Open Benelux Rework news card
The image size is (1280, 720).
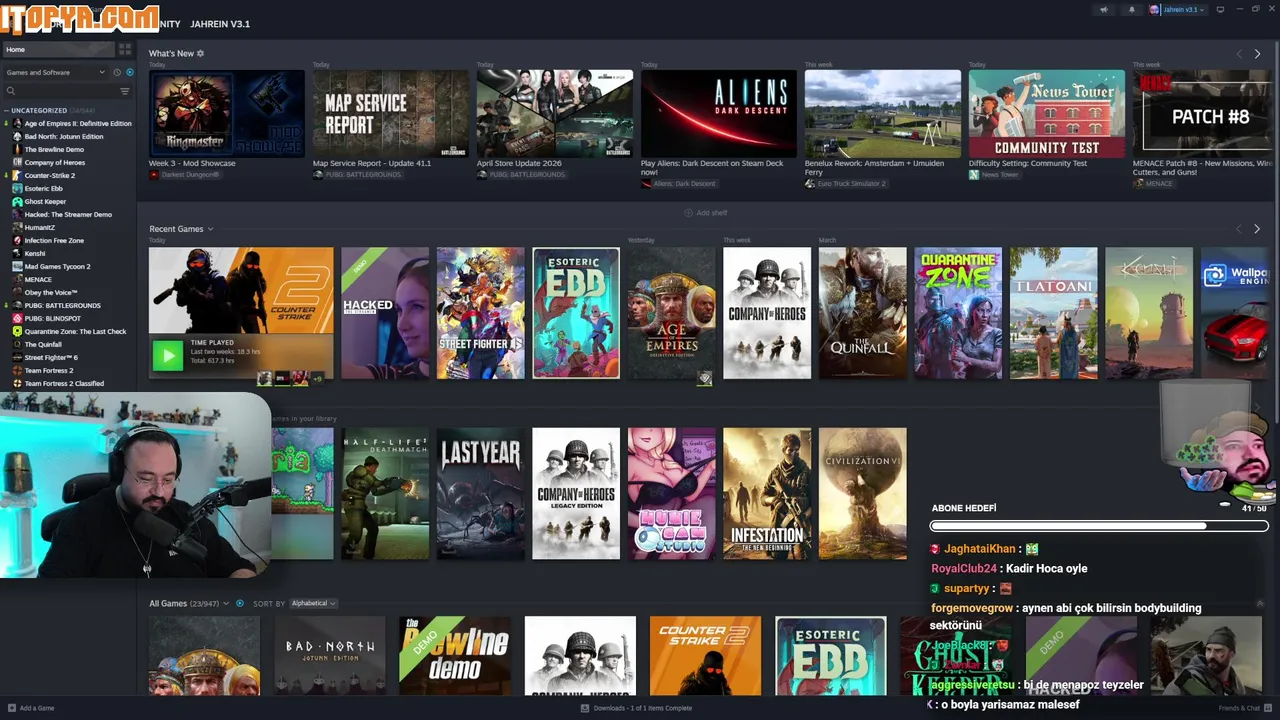(x=883, y=113)
